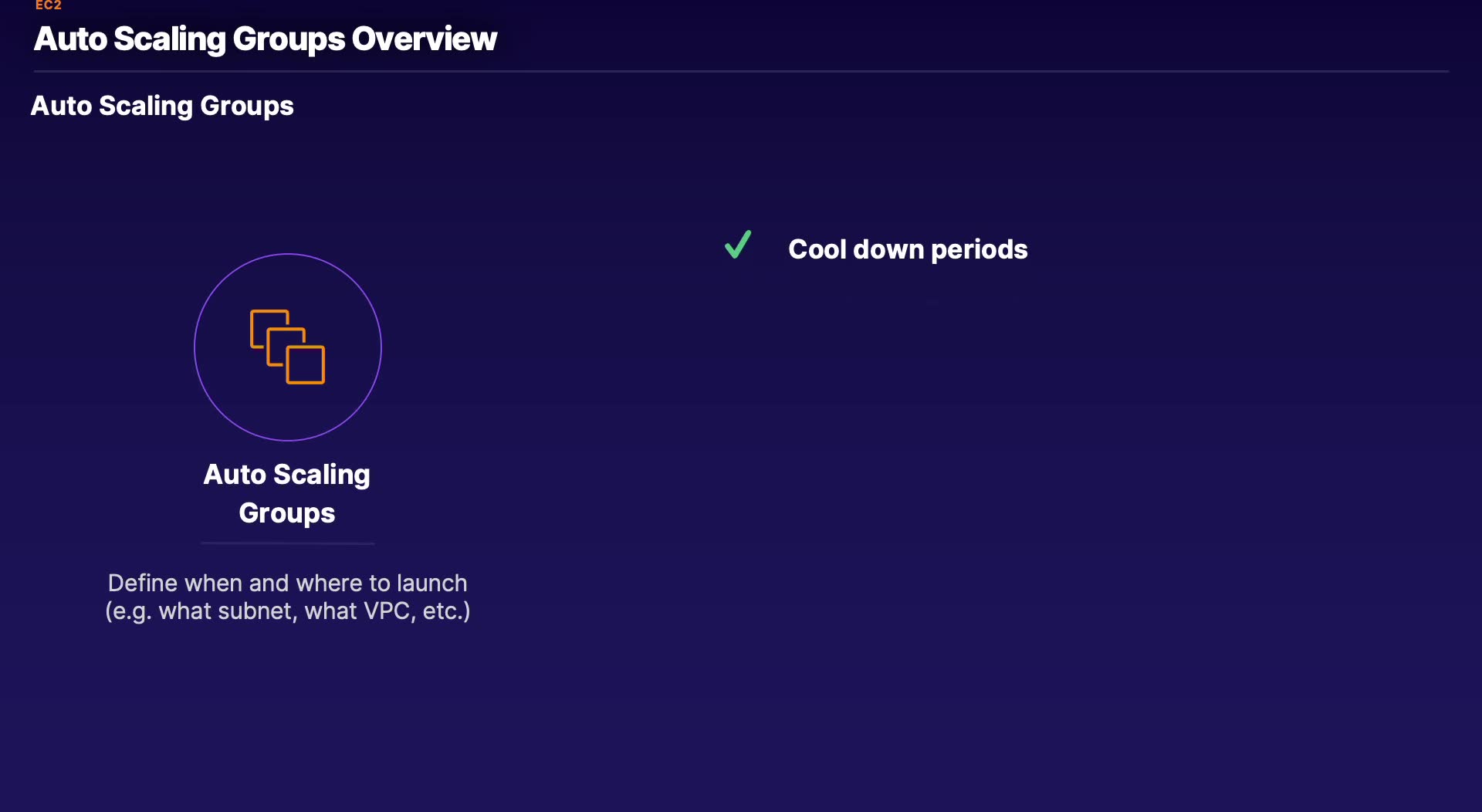Click the orange Auto Scaling stacked-squares icon

click(287, 347)
